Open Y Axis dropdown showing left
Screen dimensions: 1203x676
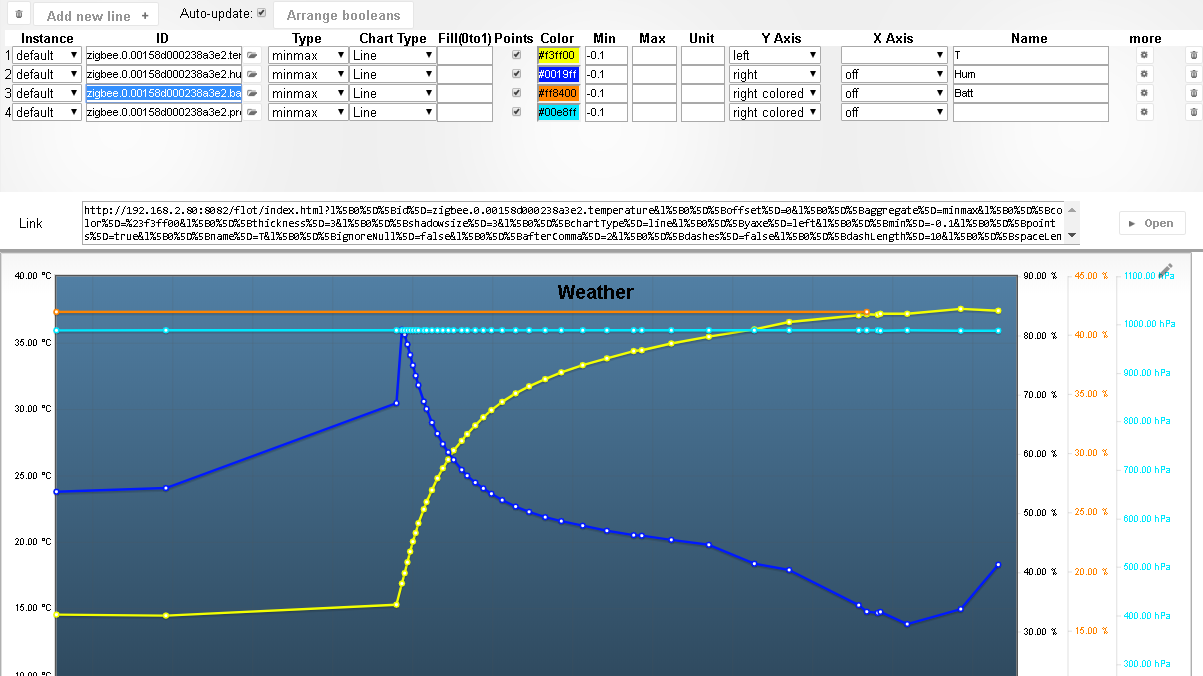click(775, 55)
